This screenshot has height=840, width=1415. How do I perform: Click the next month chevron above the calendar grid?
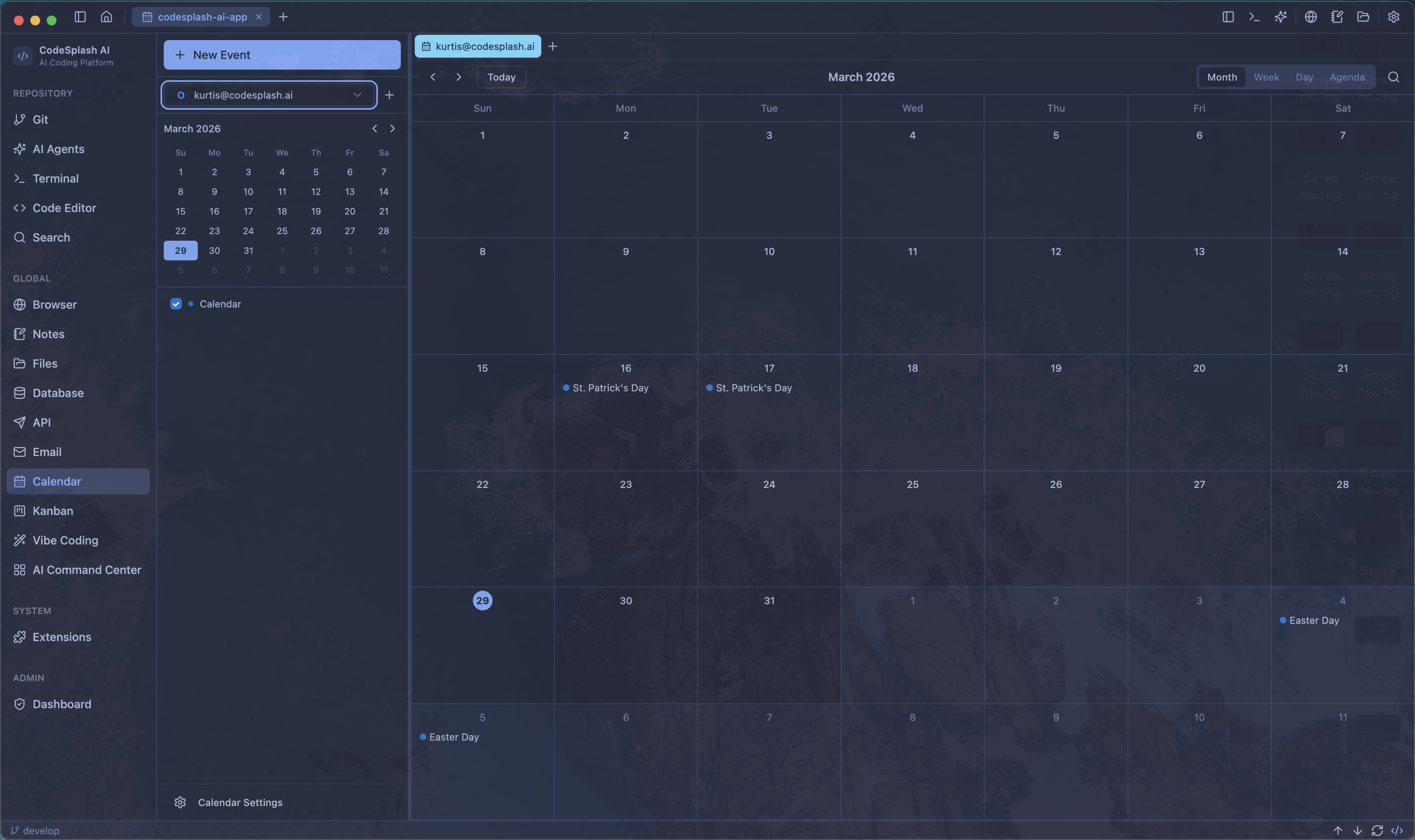(x=459, y=77)
